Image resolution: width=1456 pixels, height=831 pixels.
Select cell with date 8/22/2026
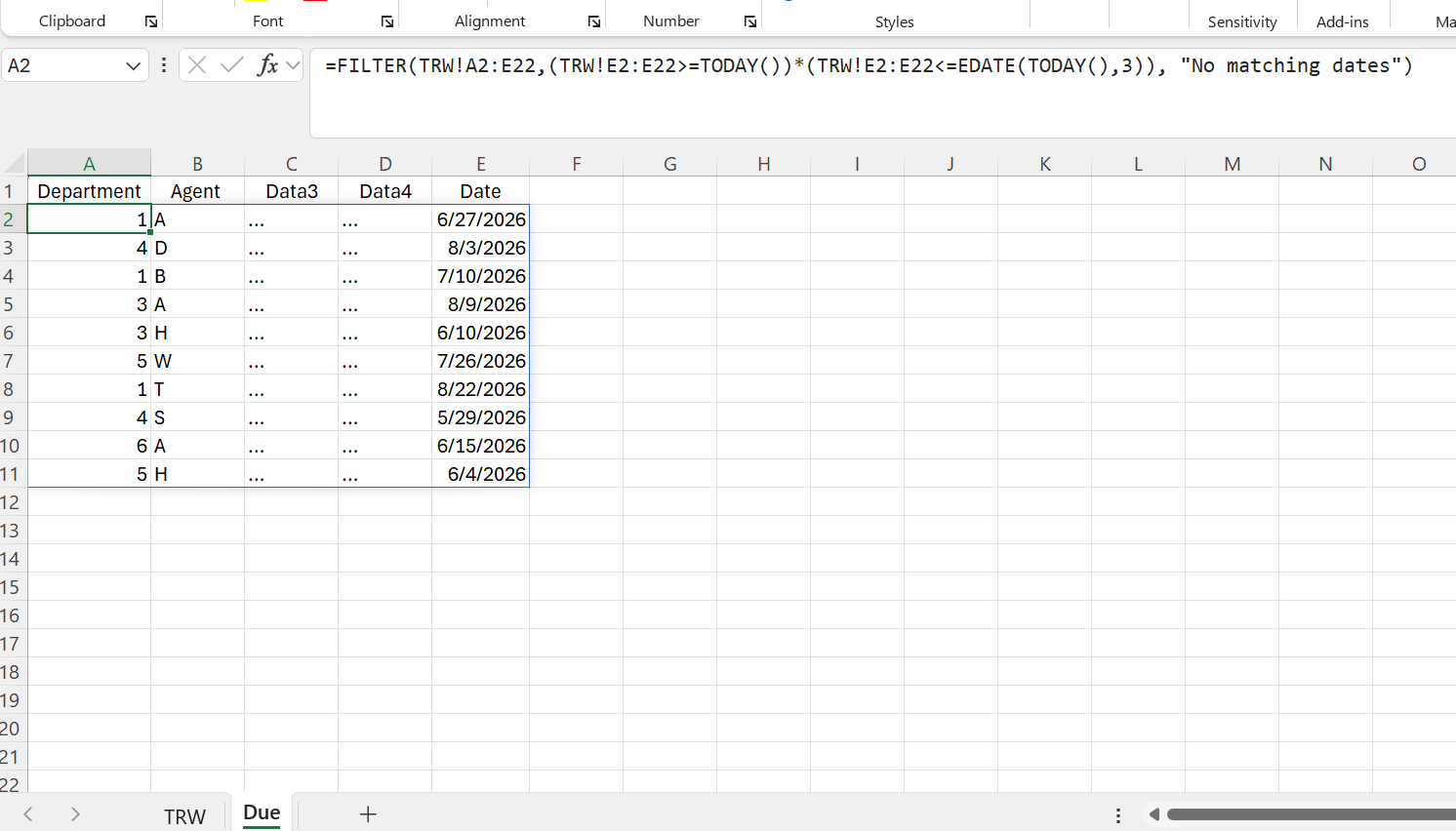(x=481, y=389)
